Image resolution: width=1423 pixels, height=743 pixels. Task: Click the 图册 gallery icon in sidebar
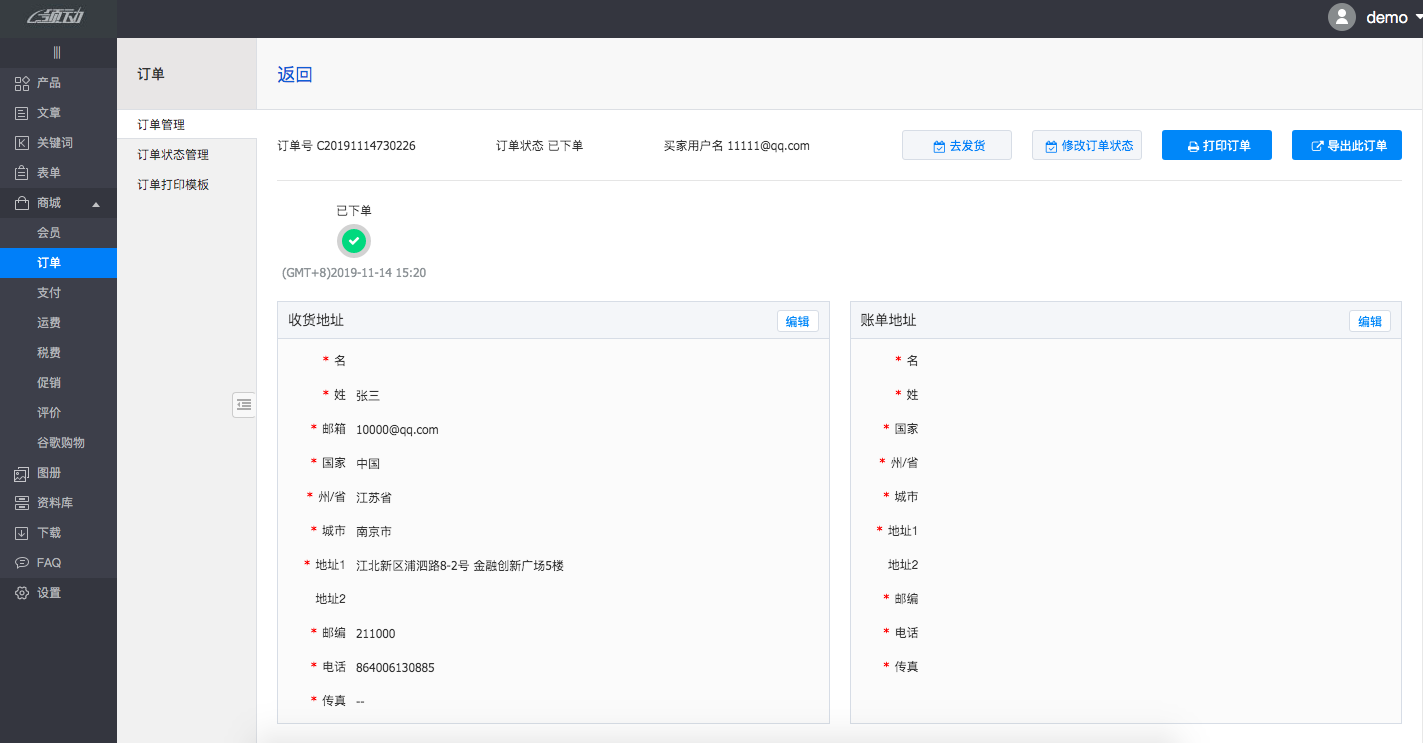22,473
